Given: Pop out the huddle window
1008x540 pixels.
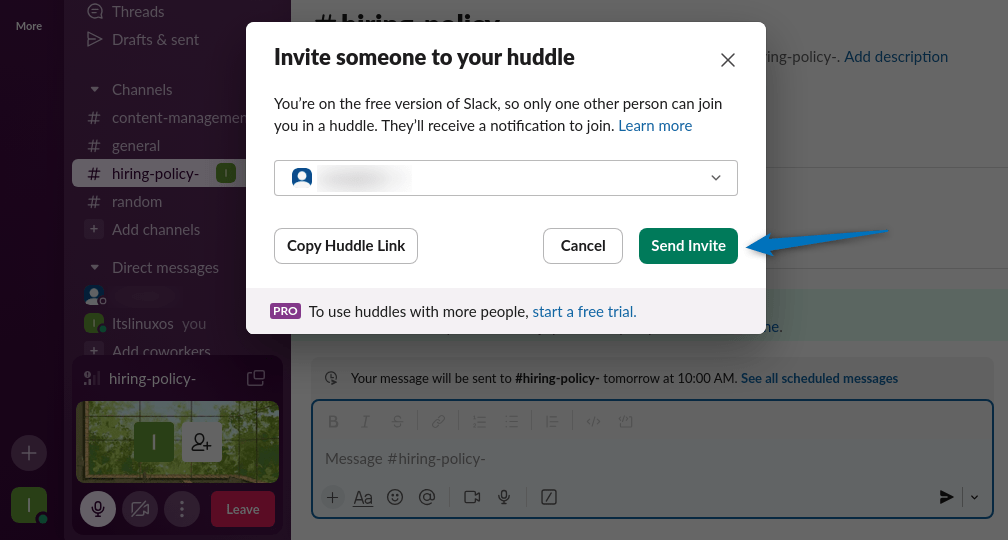Looking at the screenshot, I should coord(256,378).
